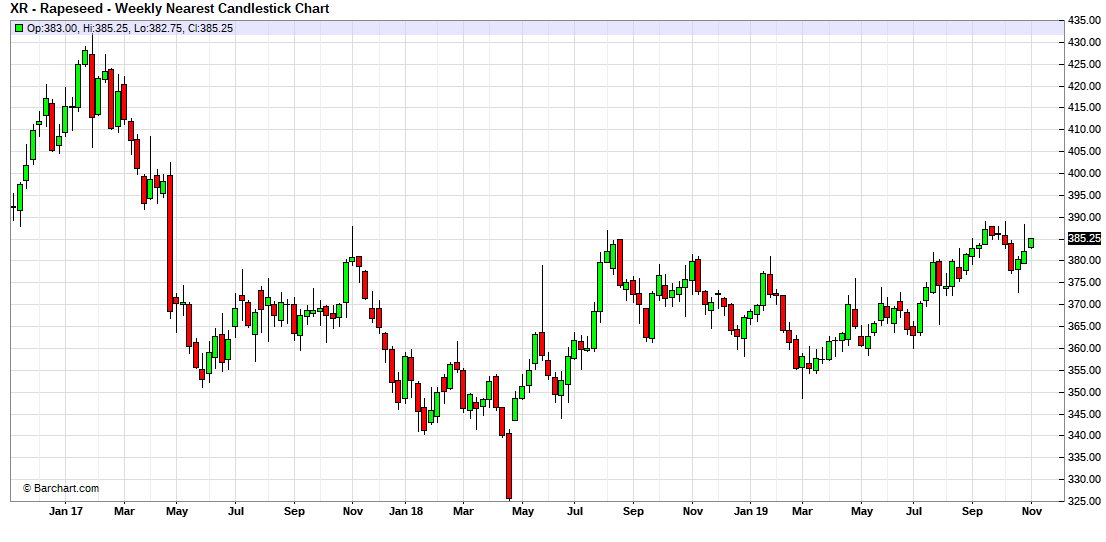Click the 330.00 price axis label
1106x542 pixels.
(1085, 479)
